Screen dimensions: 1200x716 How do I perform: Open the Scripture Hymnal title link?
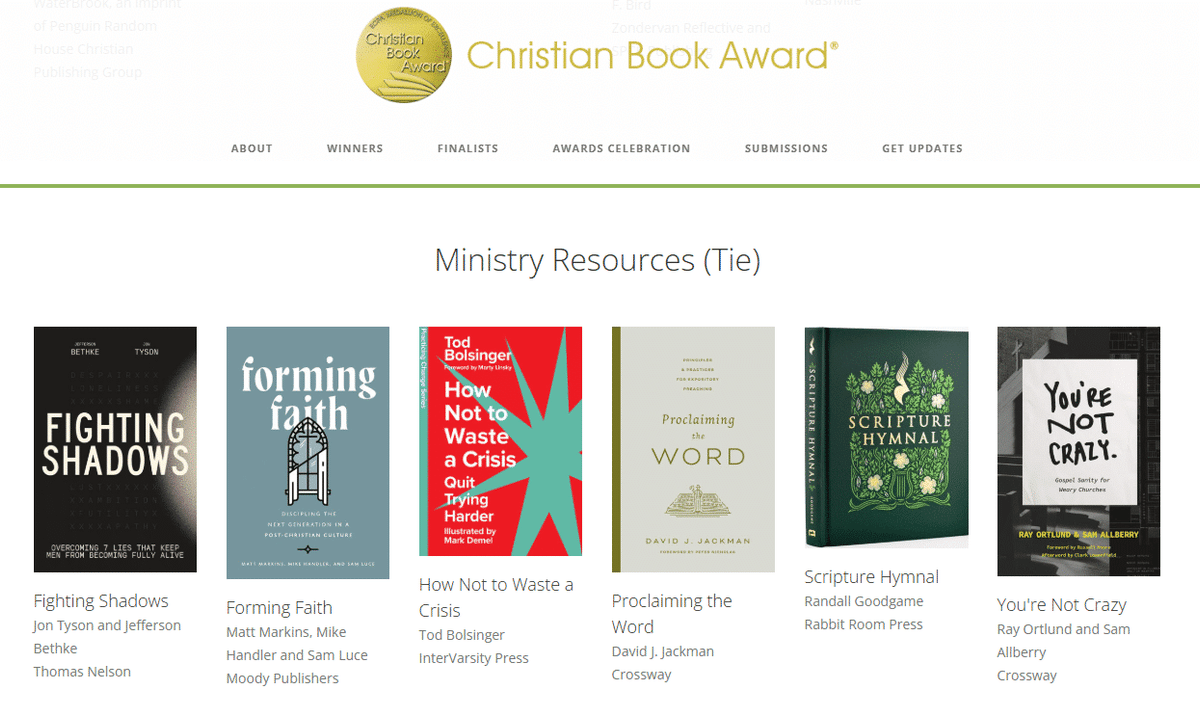[x=872, y=577]
